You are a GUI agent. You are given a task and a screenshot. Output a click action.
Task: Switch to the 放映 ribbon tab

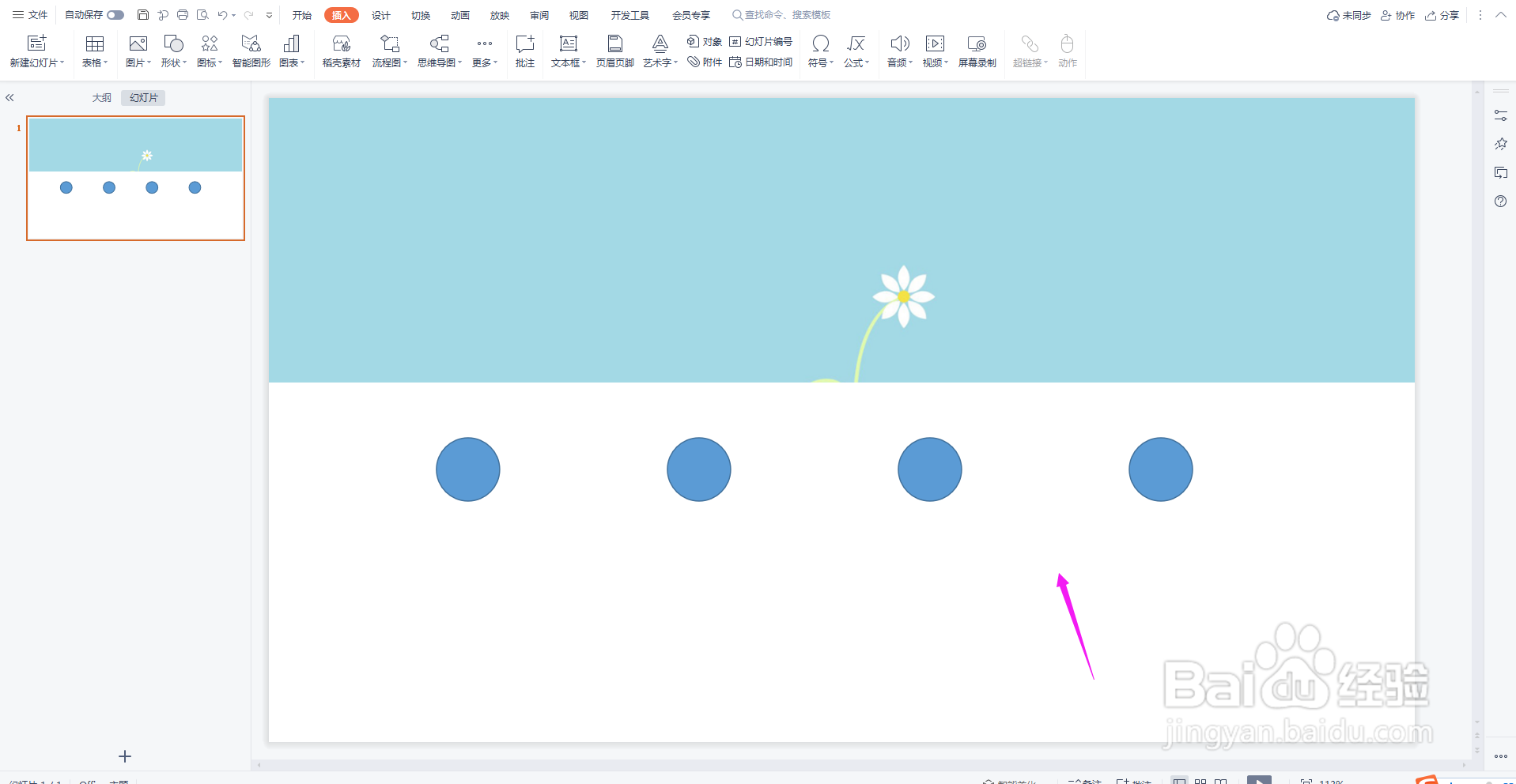tap(500, 15)
